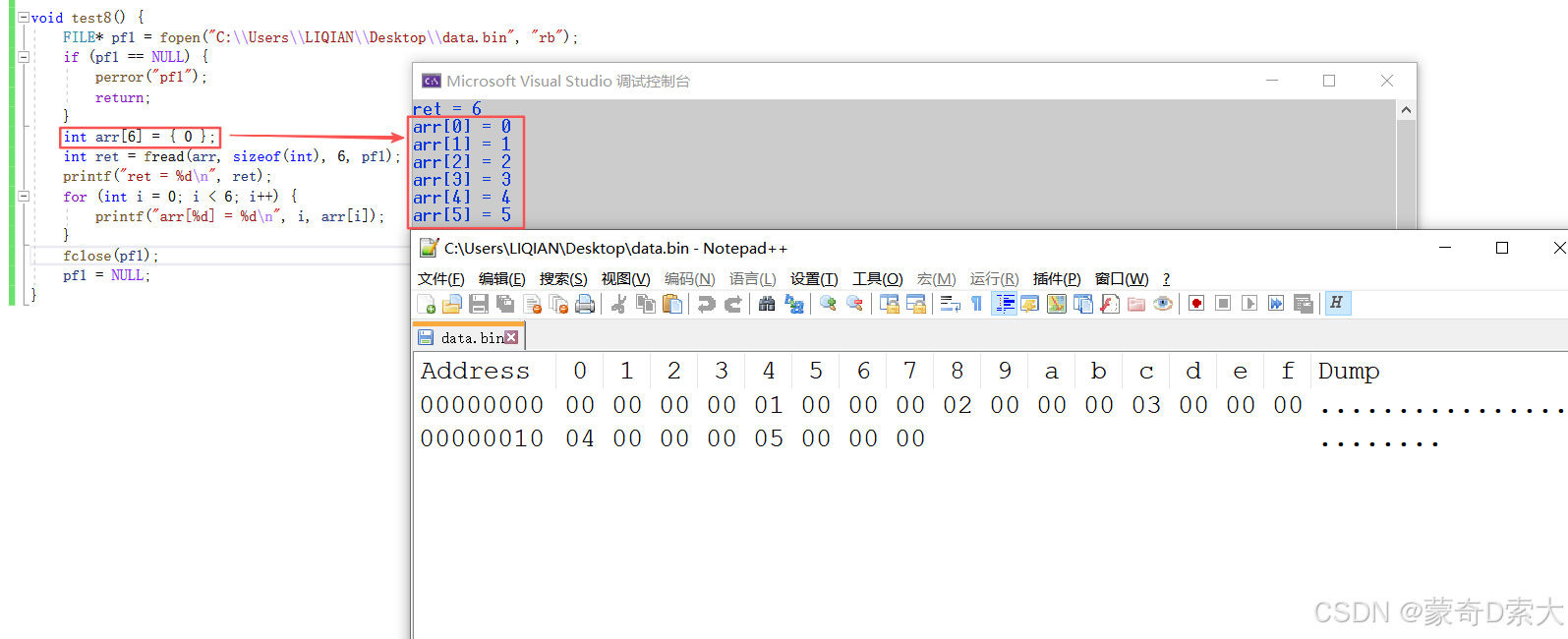The image size is (1568, 639).
Task: Click the Folder as Workspace icon
Action: coord(1136,304)
